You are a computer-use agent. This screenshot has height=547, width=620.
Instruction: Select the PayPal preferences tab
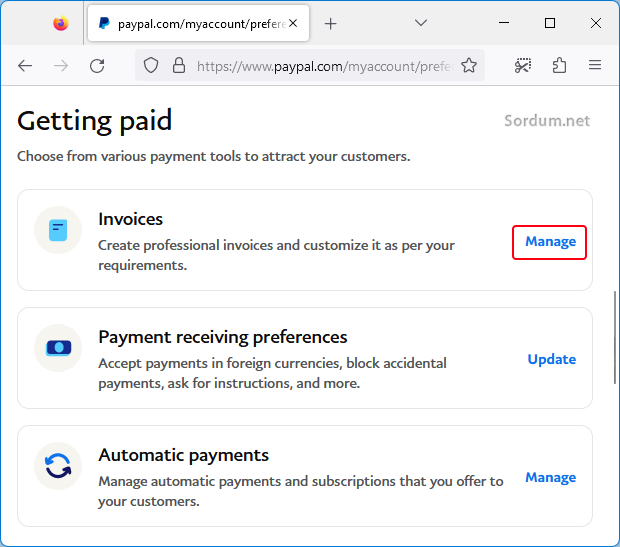[x=198, y=23]
